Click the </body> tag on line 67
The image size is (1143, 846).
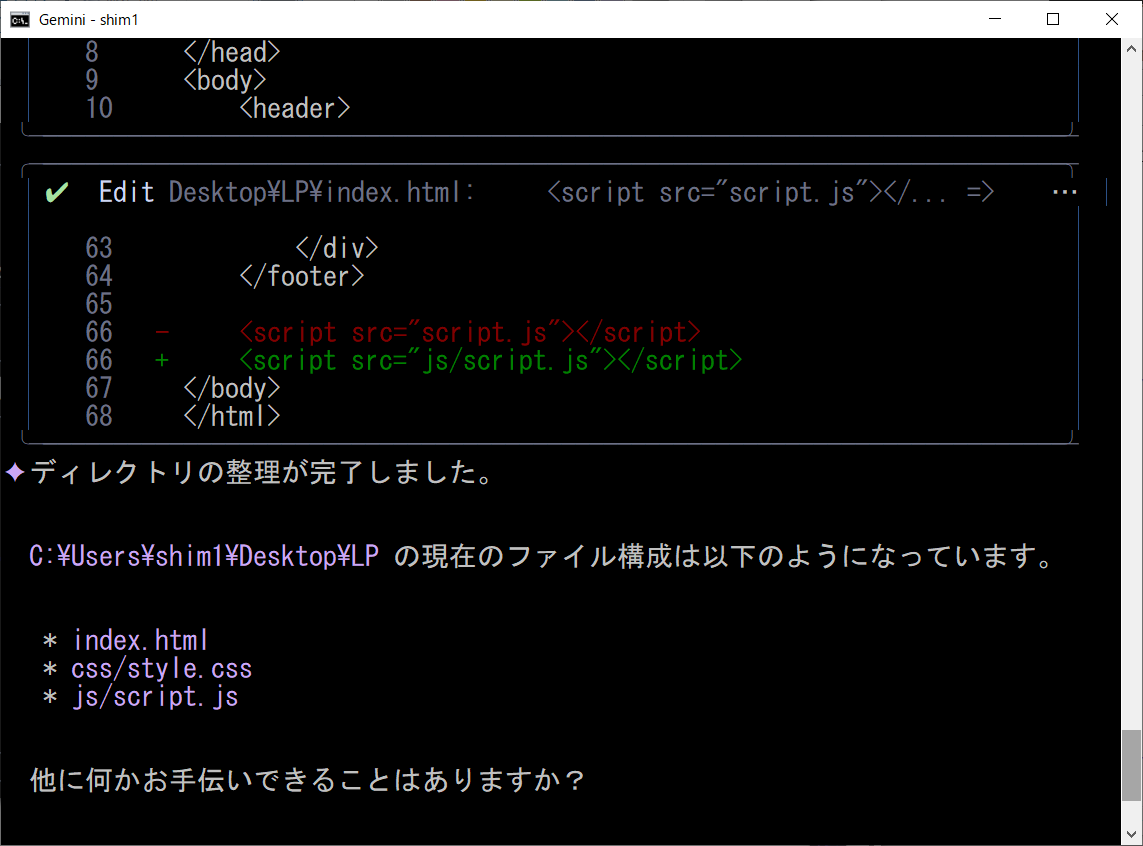point(232,388)
